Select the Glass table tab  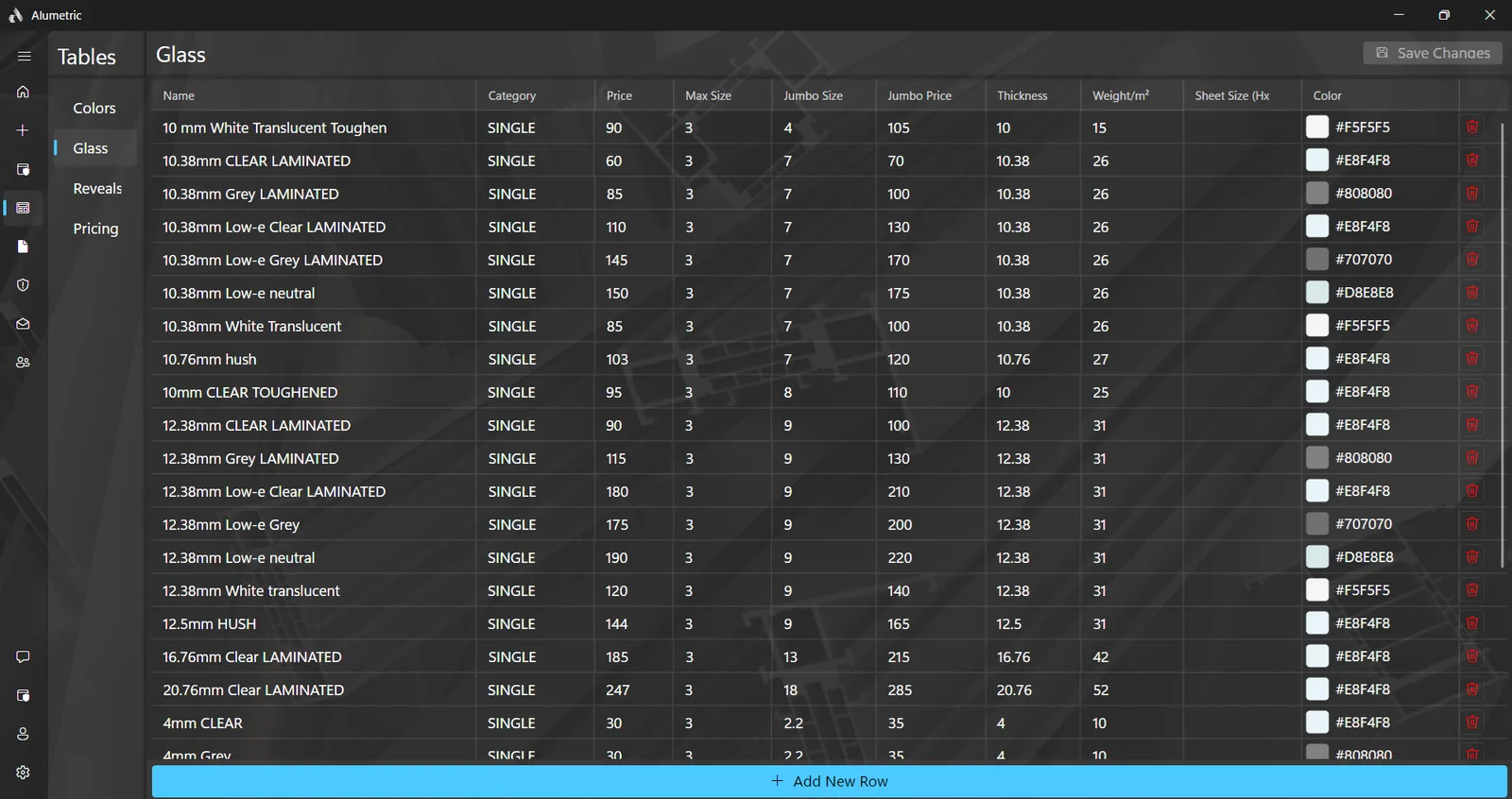(94, 148)
